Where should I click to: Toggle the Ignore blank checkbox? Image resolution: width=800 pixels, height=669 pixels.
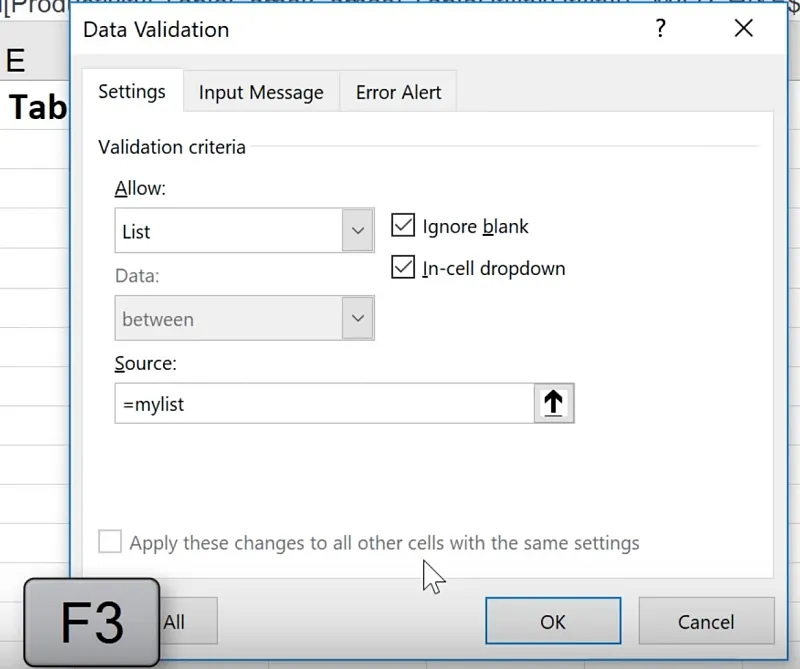(x=403, y=226)
